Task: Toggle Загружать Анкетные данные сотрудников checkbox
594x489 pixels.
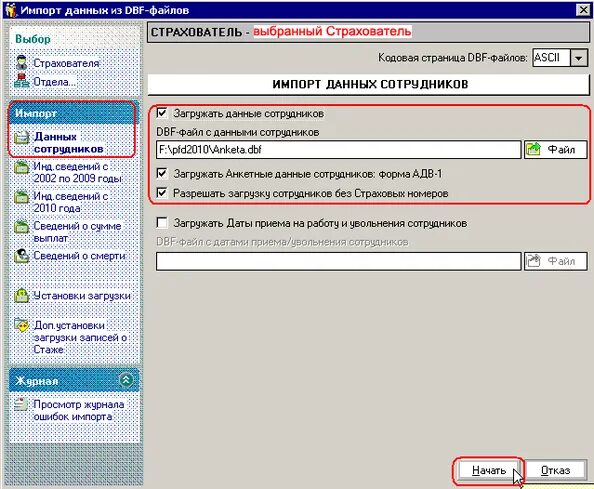Action: coord(162,173)
